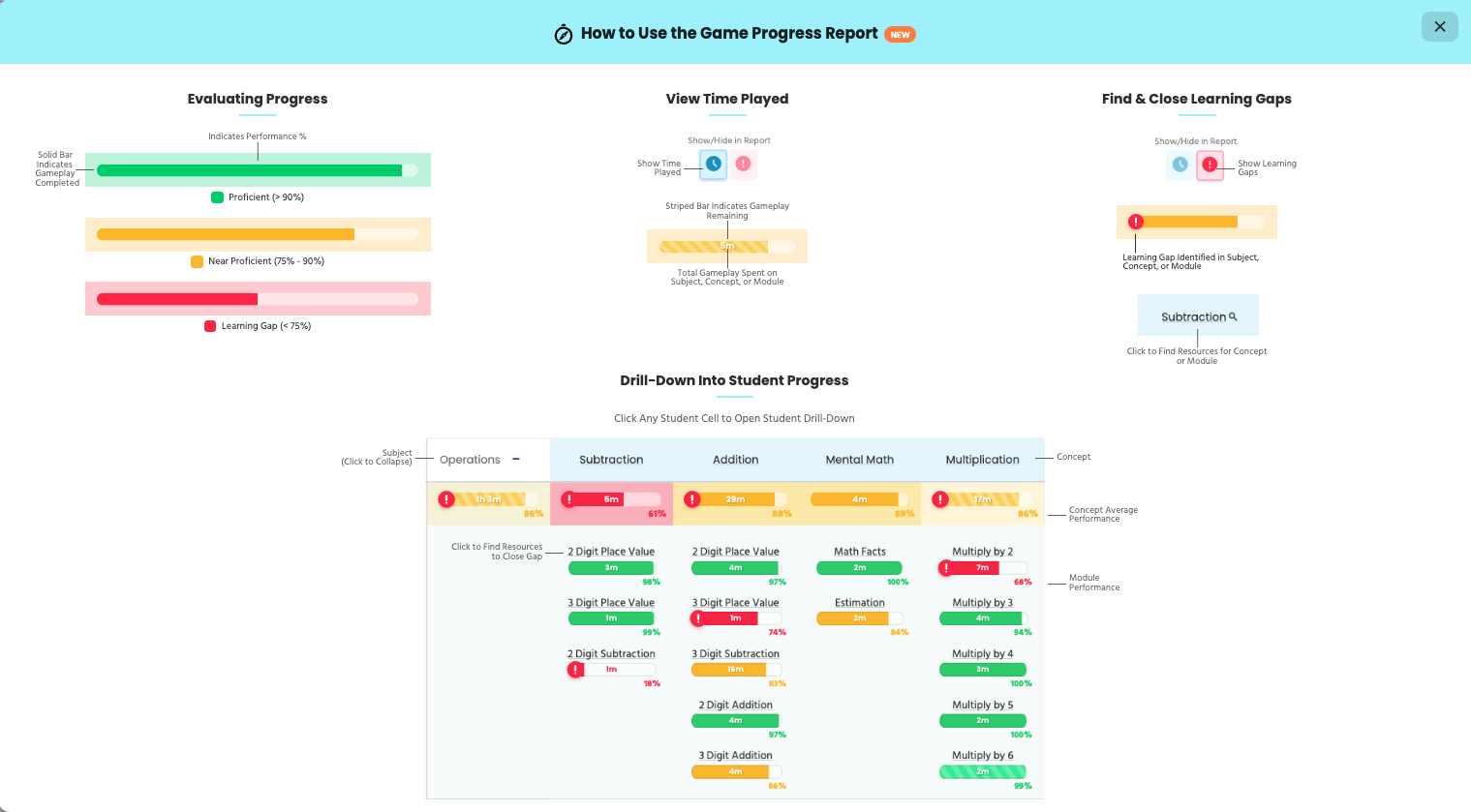Click the compass icon beside the dialog title
Viewport: 1471px width, 812px height.
(x=564, y=35)
